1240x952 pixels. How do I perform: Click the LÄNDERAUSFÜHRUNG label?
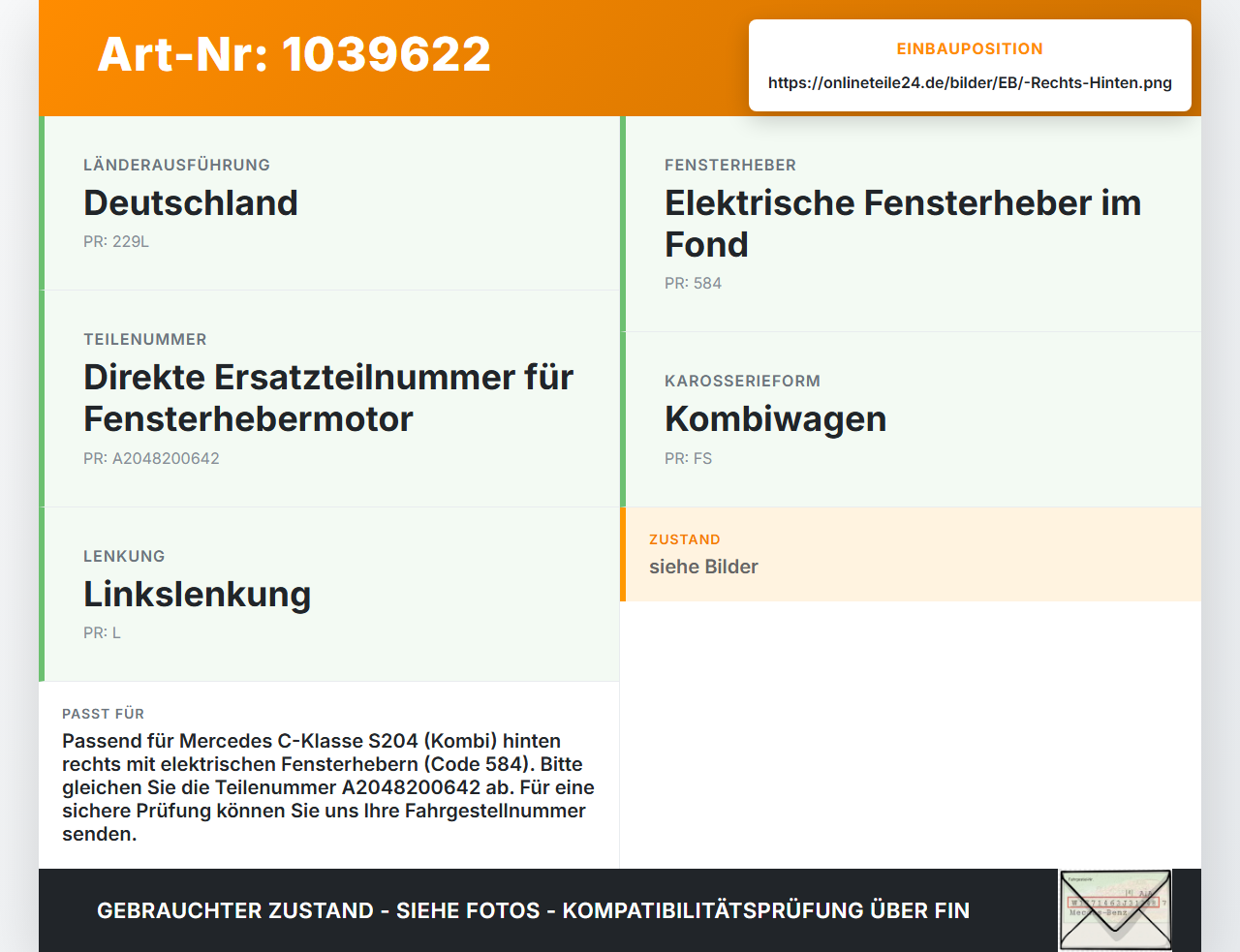176,165
